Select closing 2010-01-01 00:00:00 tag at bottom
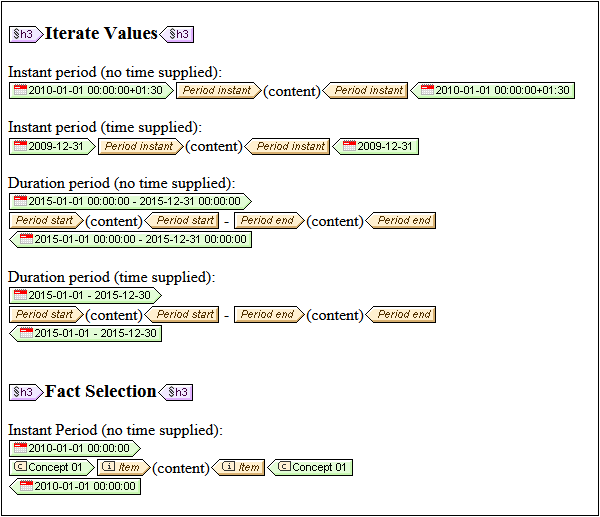The image size is (600, 517). click(76, 486)
